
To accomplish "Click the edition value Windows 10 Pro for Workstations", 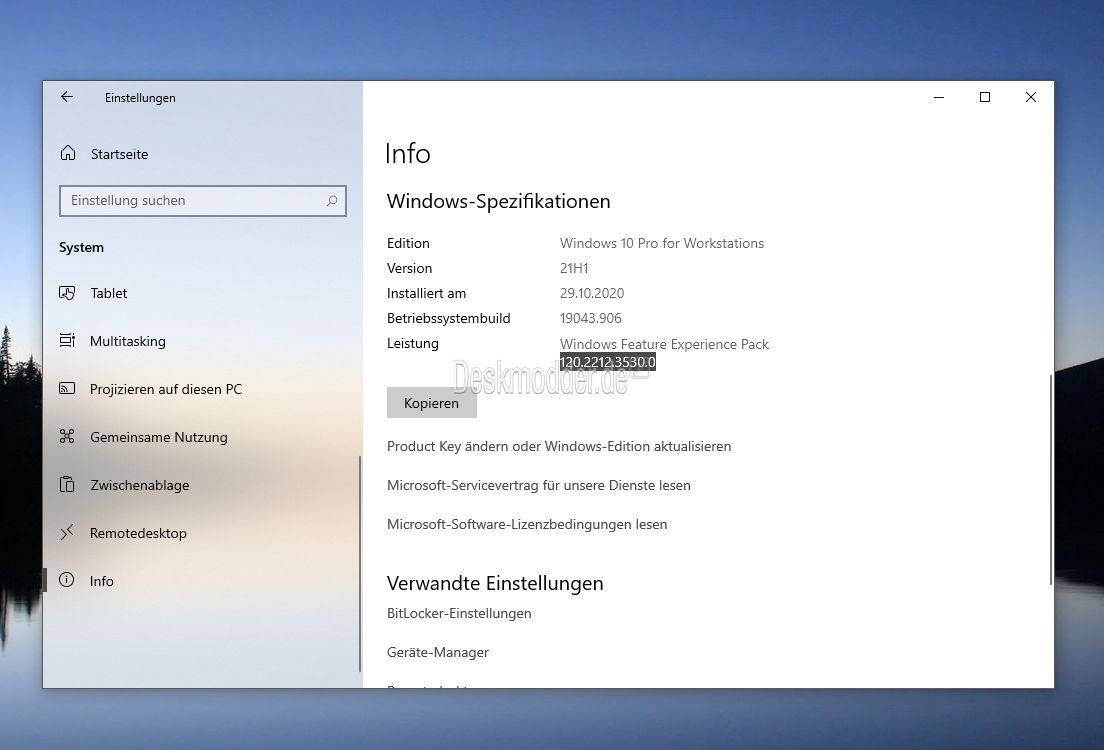I will click(662, 244).
